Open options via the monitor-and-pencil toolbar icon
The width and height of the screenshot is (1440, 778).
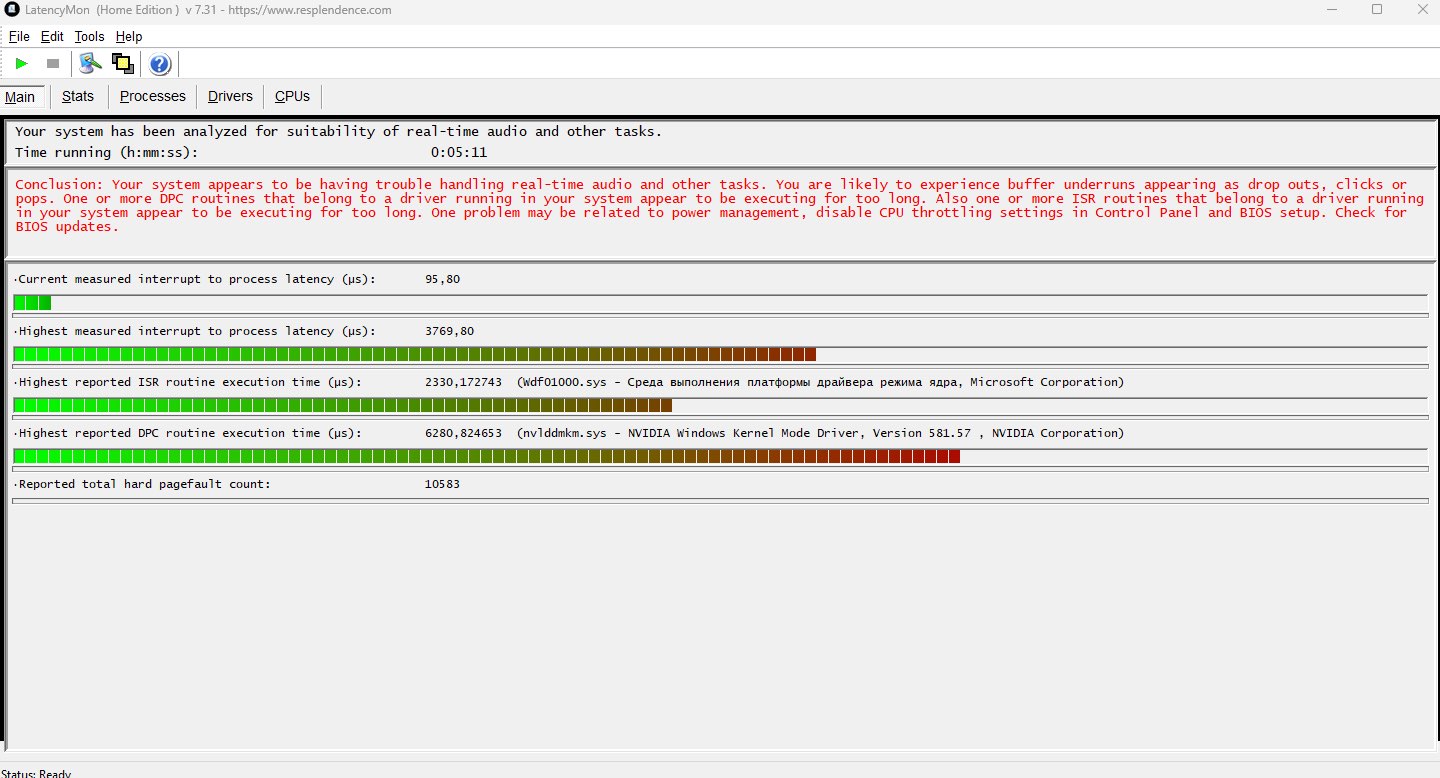tap(91, 64)
